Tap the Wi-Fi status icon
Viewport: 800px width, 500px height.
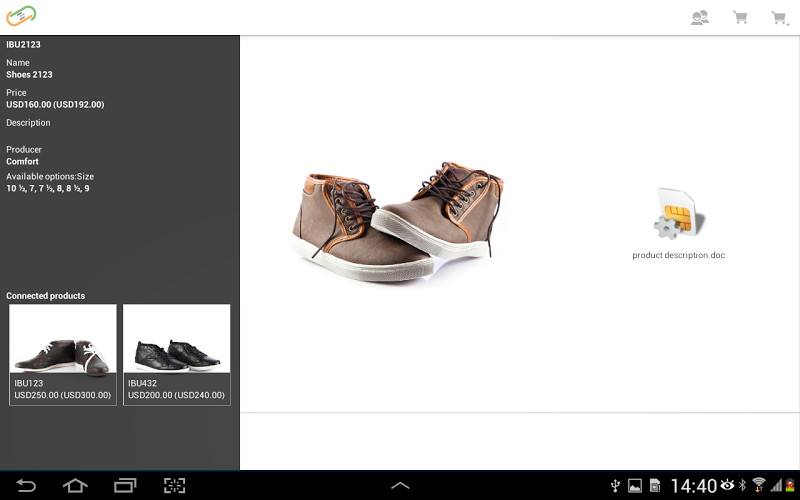(759, 485)
